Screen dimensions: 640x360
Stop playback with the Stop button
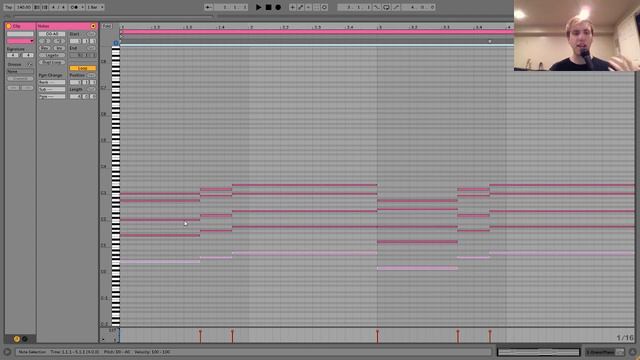click(x=268, y=7)
